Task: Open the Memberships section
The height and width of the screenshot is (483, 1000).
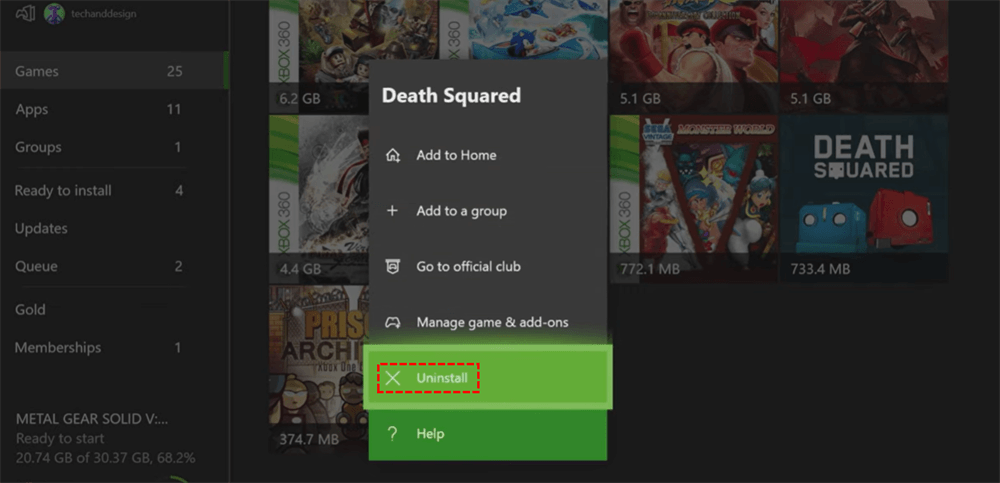Action: tap(58, 348)
